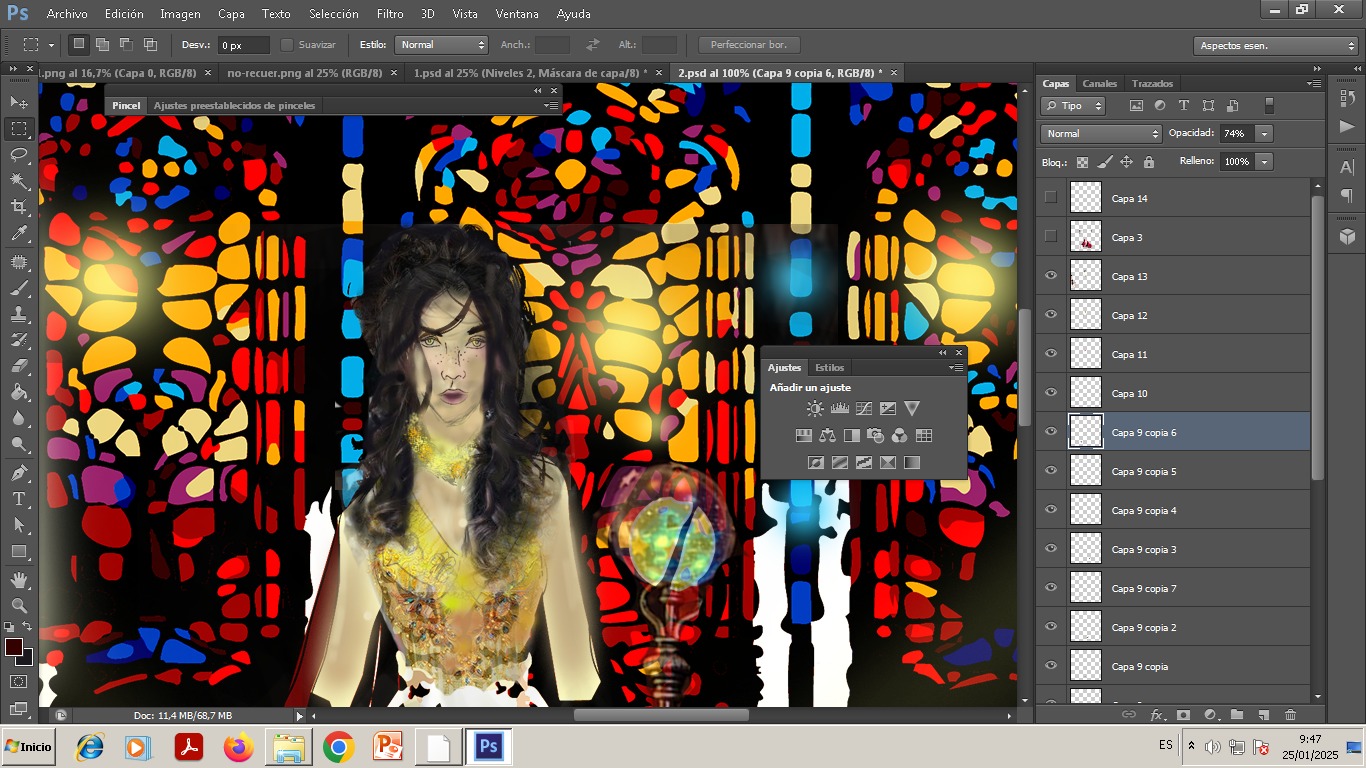Show Capa 14 layer visibility
This screenshot has height=768, width=1366.
point(1050,198)
